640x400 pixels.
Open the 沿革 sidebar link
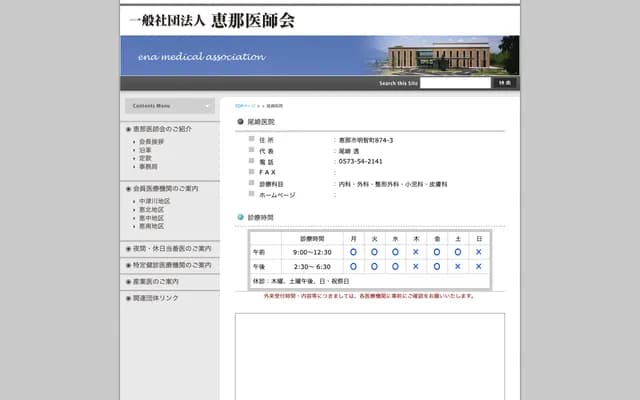pyautogui.click(x=145, y=150)
